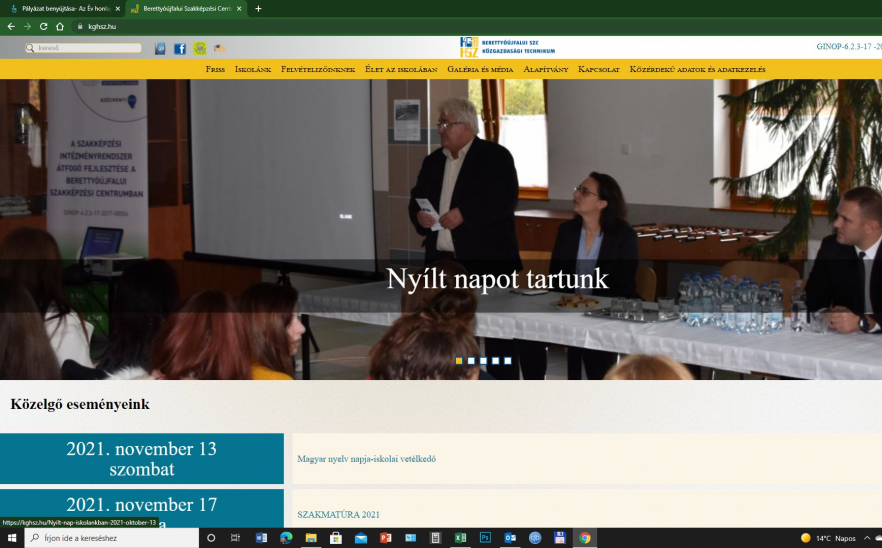This screenshot has width=882, height=548.
Task: Click the 2021. november 17 date box
Action: (142, 509)
